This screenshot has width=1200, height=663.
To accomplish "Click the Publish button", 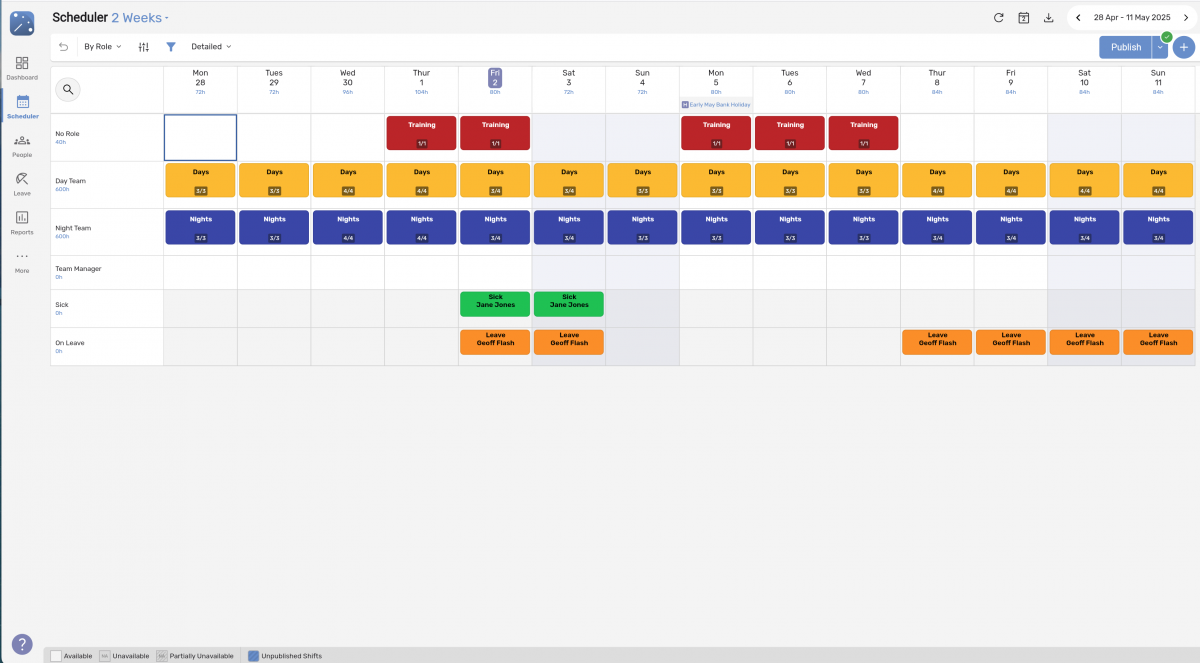I will tap(1125, 46).
